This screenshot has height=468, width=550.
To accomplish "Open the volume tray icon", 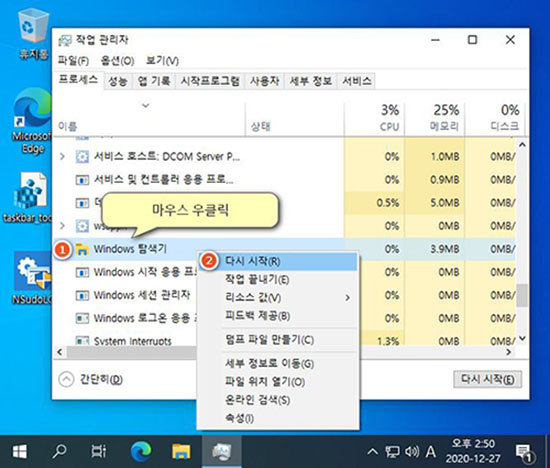I will point(412,452).
